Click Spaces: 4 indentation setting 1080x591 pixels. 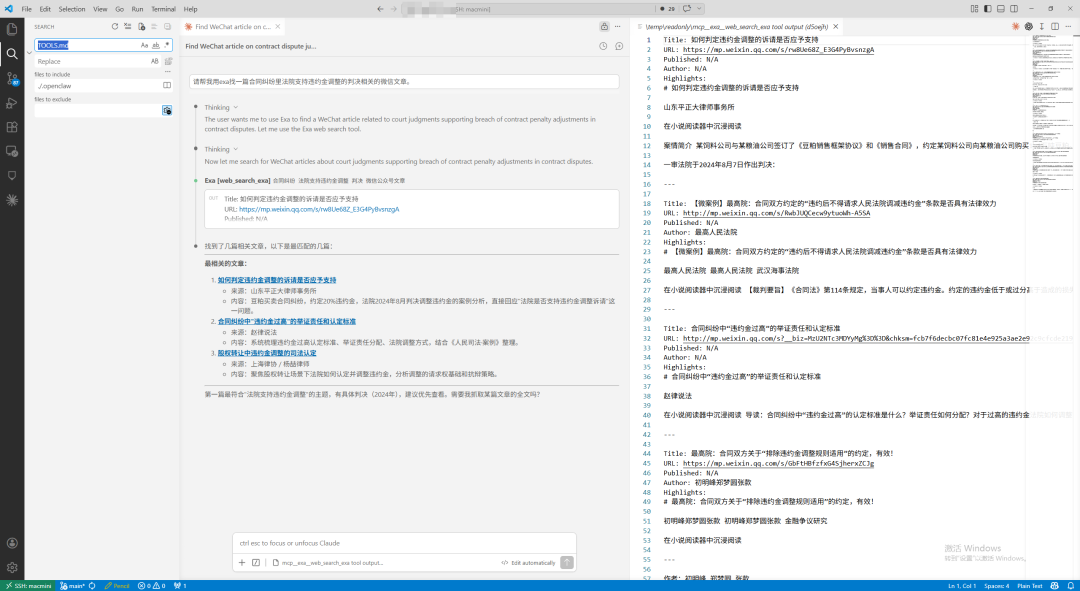pyautogui.click(x=996, y=585)
